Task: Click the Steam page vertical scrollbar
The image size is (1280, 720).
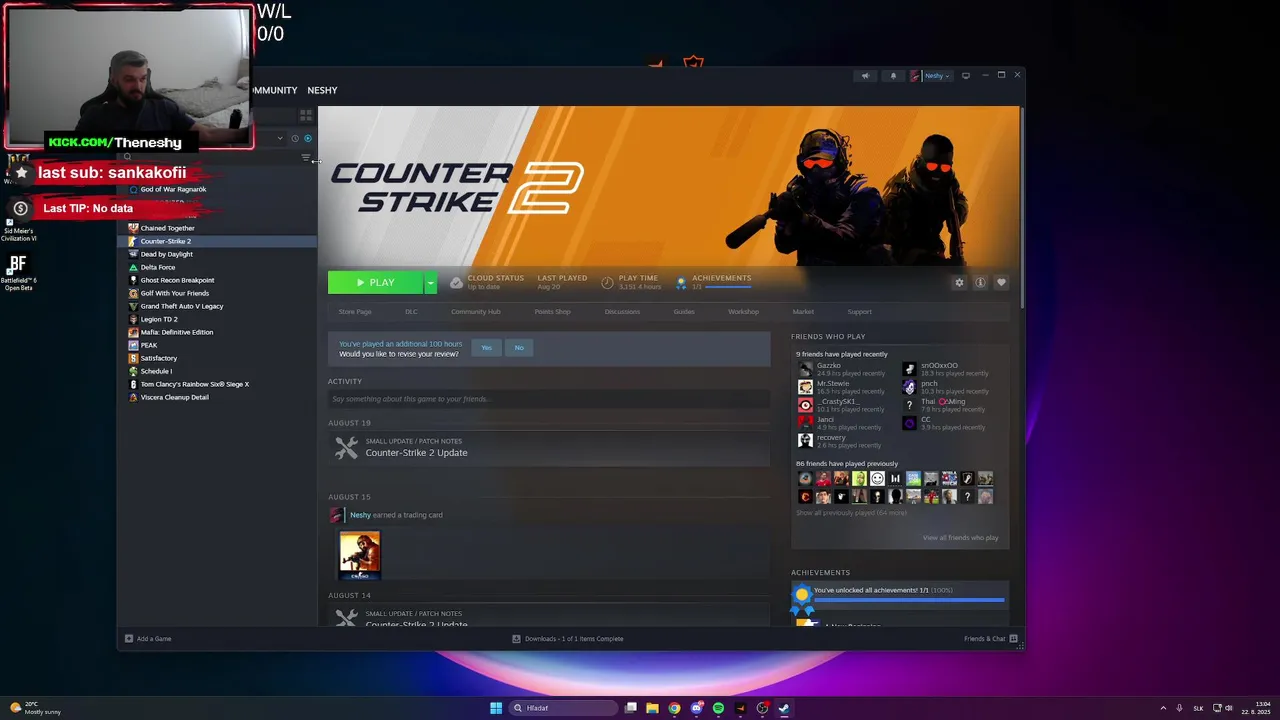Action: tap(1022, 207)
